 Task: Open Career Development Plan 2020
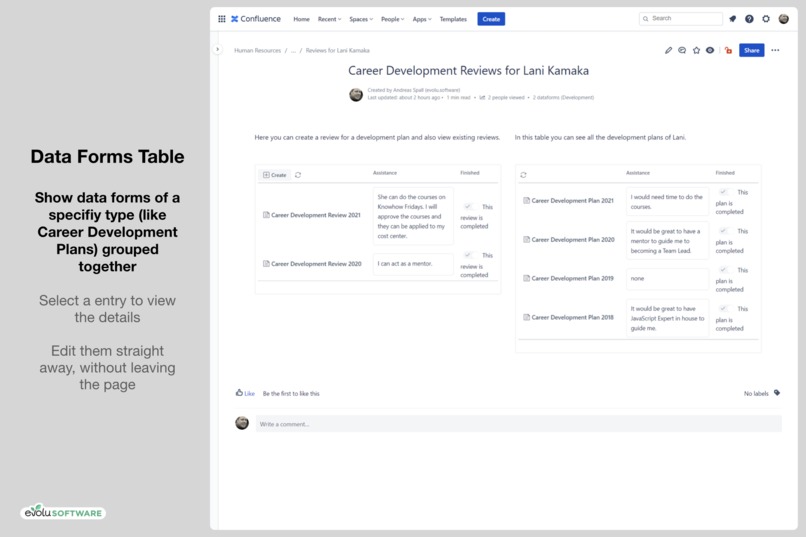pos(573,239)
